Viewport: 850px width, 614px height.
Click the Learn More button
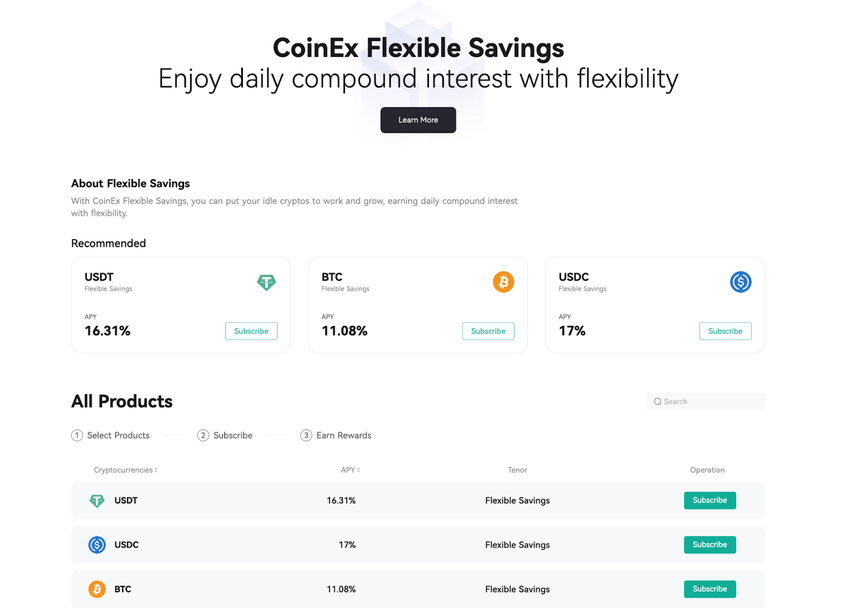point(418,120)
